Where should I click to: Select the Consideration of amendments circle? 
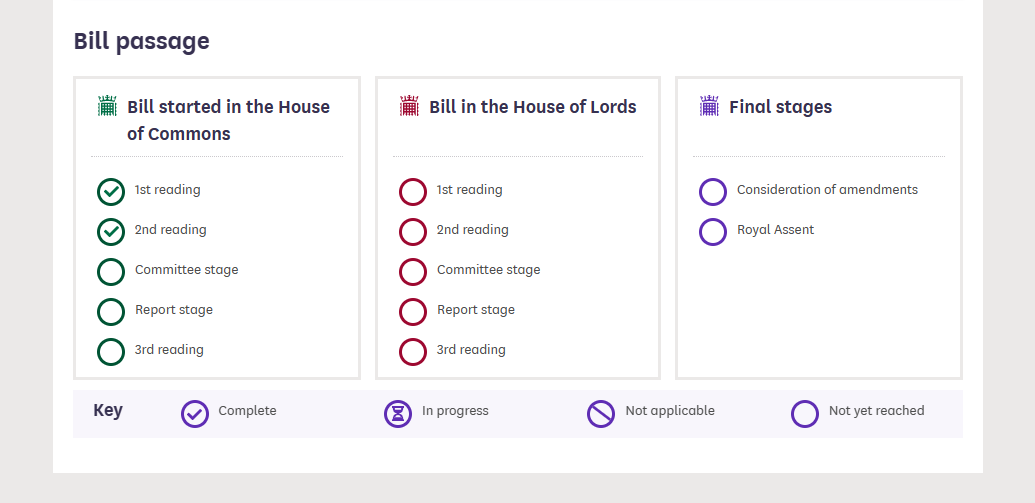(x=713, y=192)
